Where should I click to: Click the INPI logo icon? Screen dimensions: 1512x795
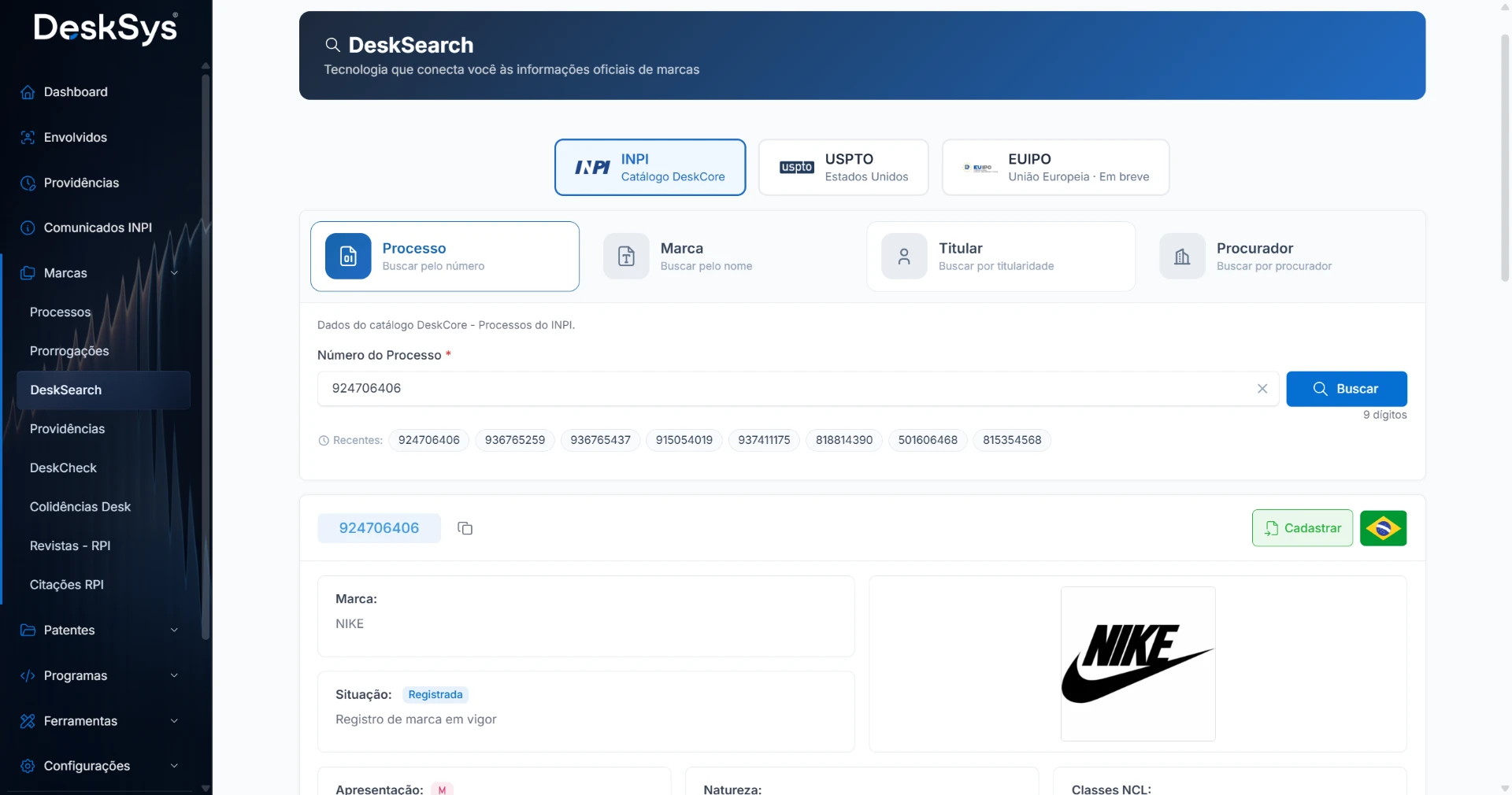pyautogui.click(x=592, y=168)
